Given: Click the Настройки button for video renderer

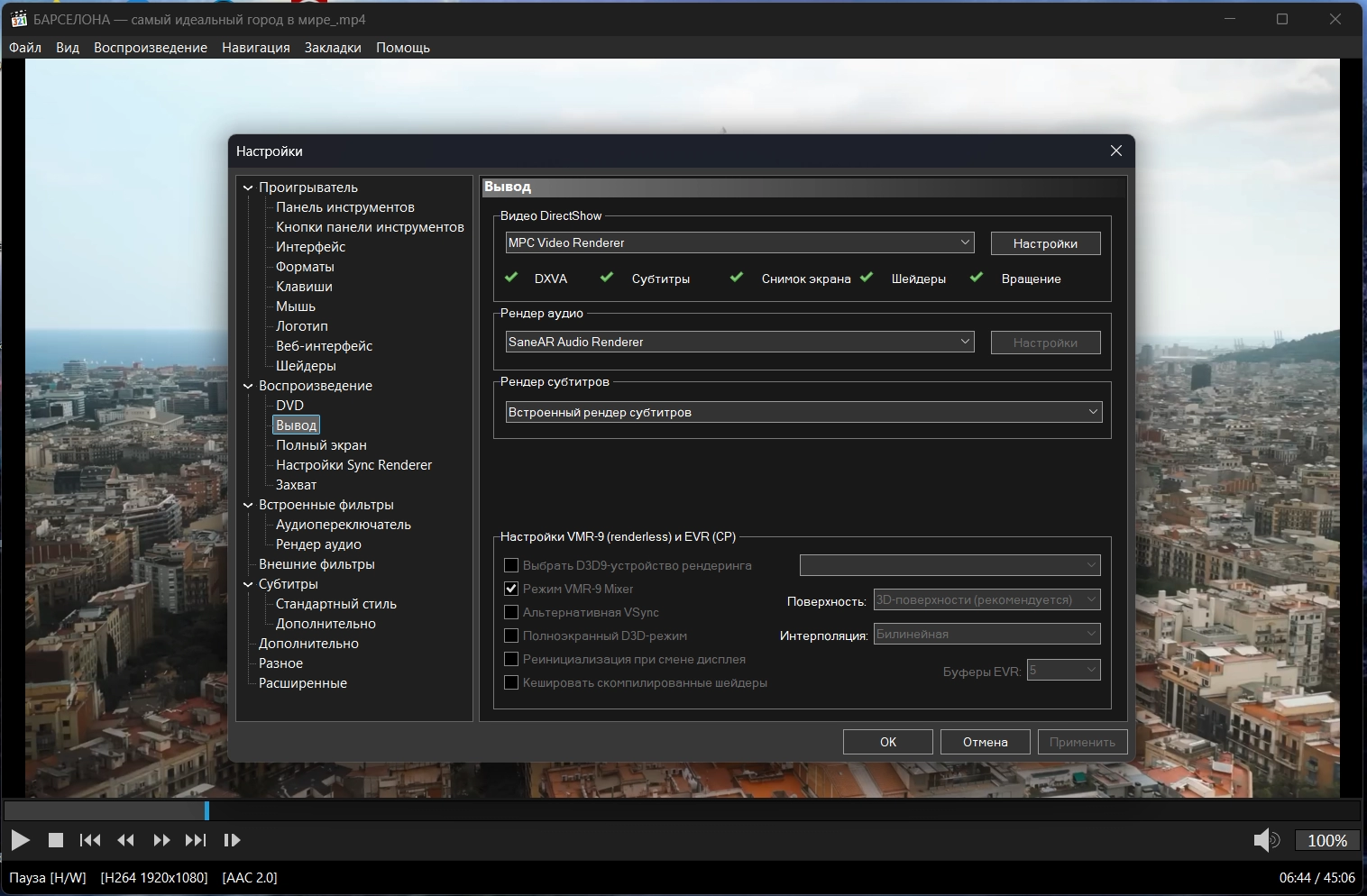Looking at the screenshot, I should point(1045,243).
